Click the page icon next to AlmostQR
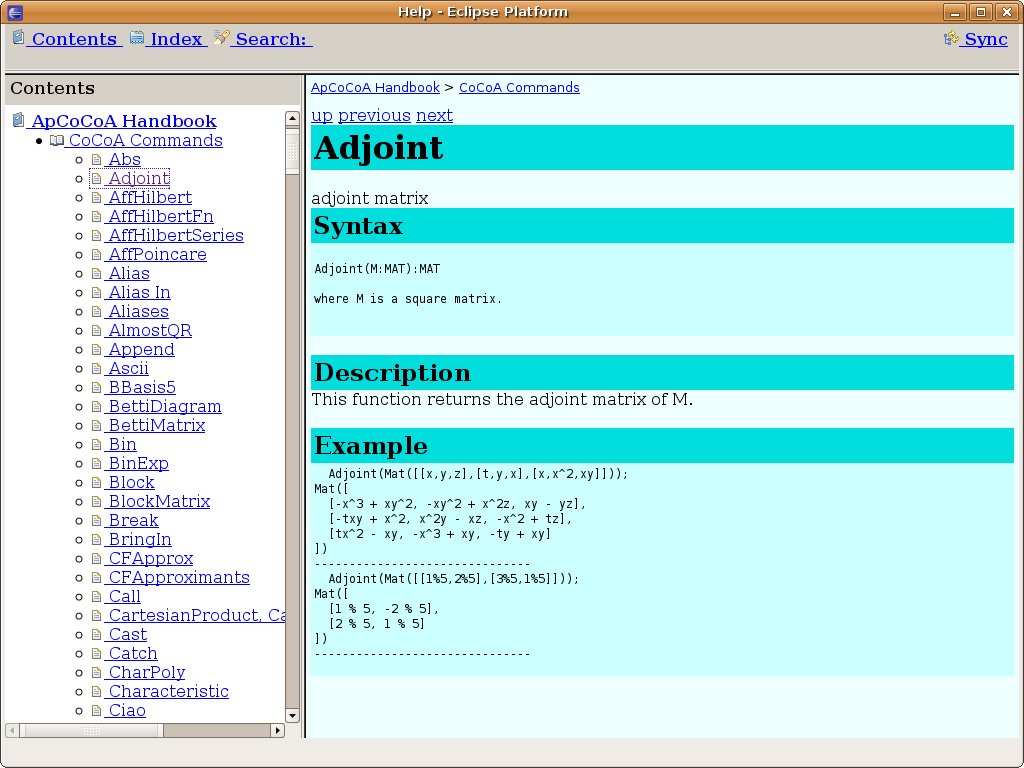The height and width of the screenshot is (768, 1024). pos(97,330)
